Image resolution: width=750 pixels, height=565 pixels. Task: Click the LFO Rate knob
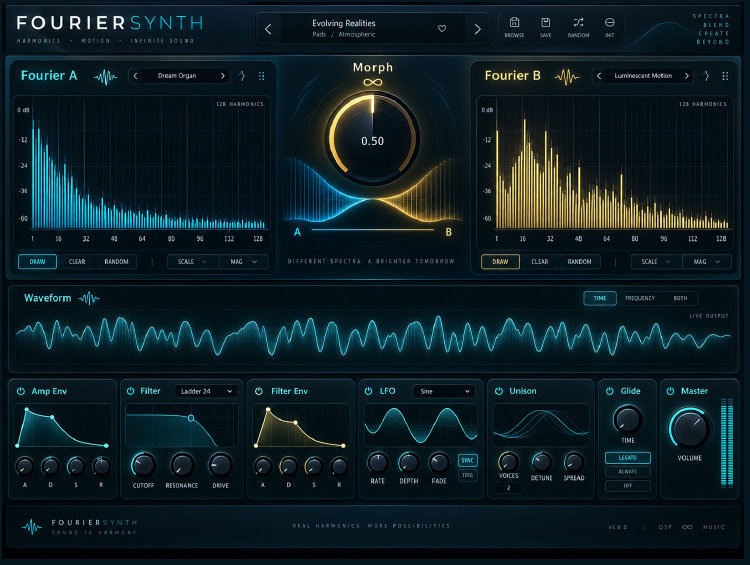point(378,463)
